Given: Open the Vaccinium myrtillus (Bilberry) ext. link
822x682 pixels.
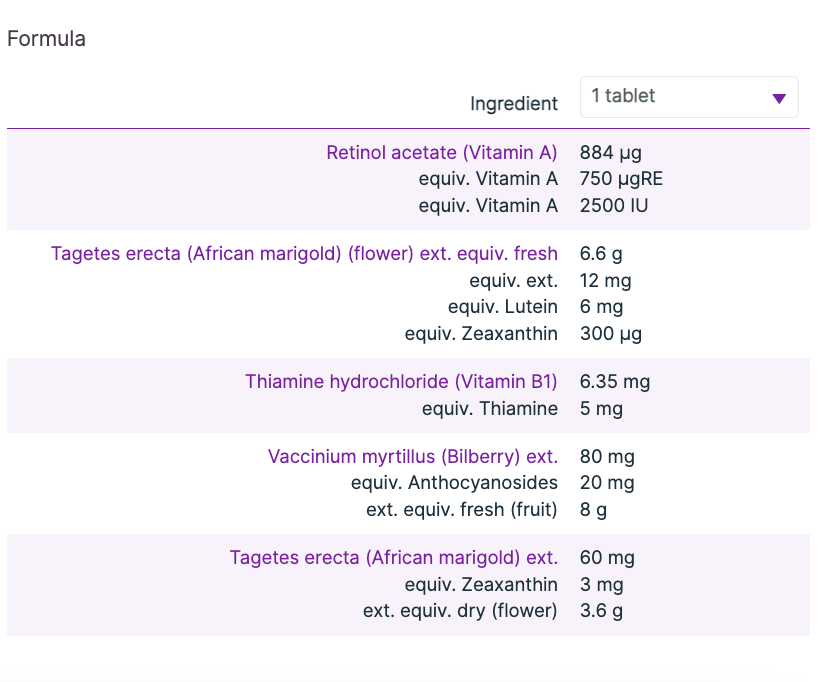Looking at the screenshot, I should [412, 457].
